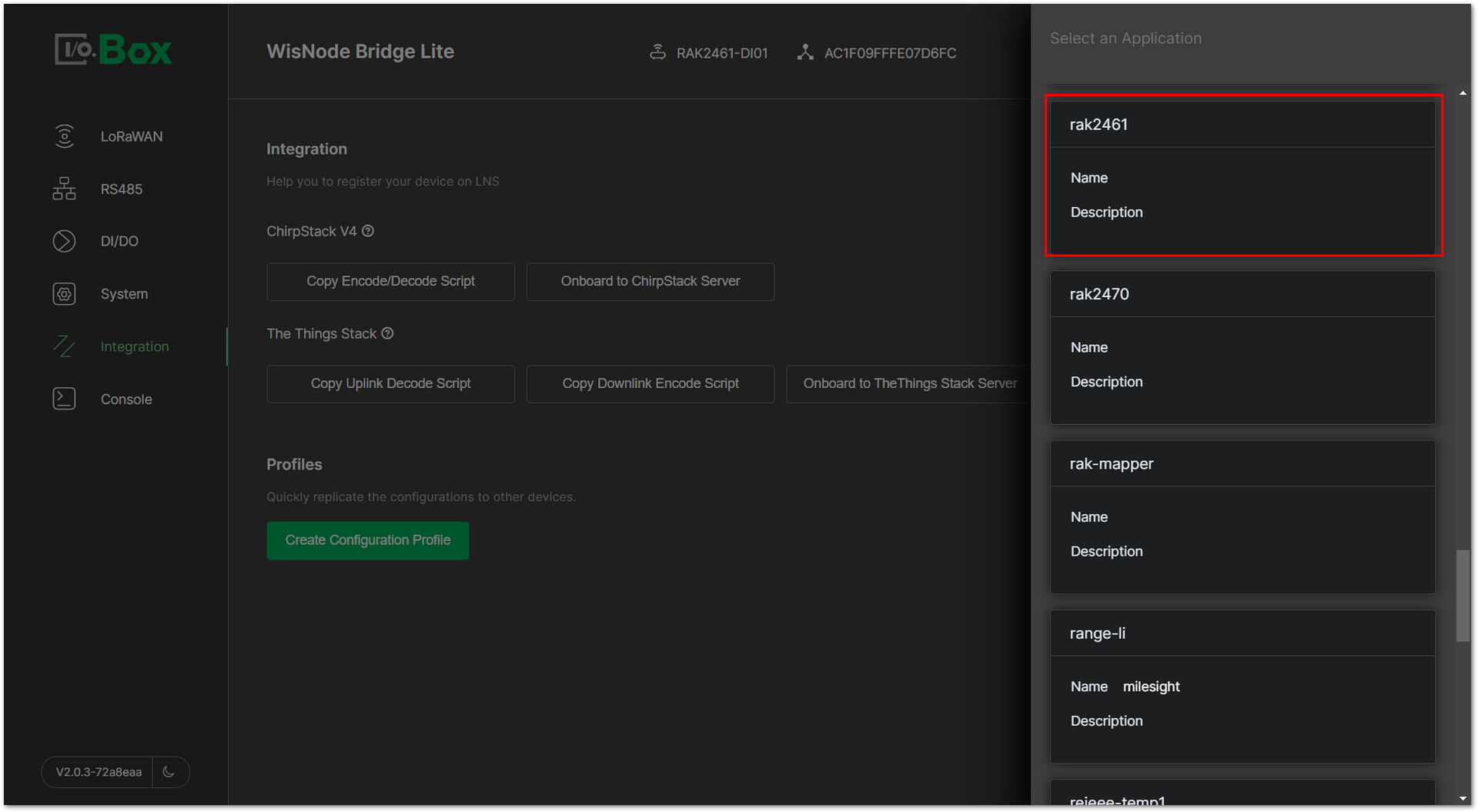The height and width of the screenshot is (812, 1478).
Task: Click the System gear icon in sidebar
Action: coord(65,294)
